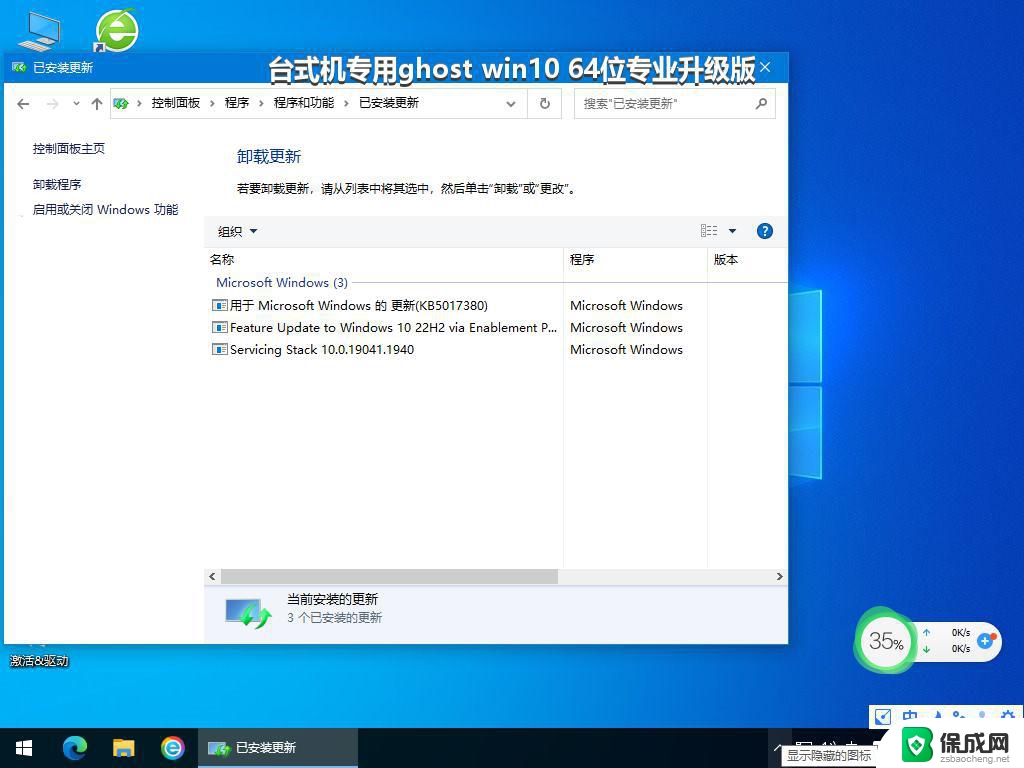Click the horizontal scrollbar left arrow
The image size is (1024, 768).
(x=212, y=577)
